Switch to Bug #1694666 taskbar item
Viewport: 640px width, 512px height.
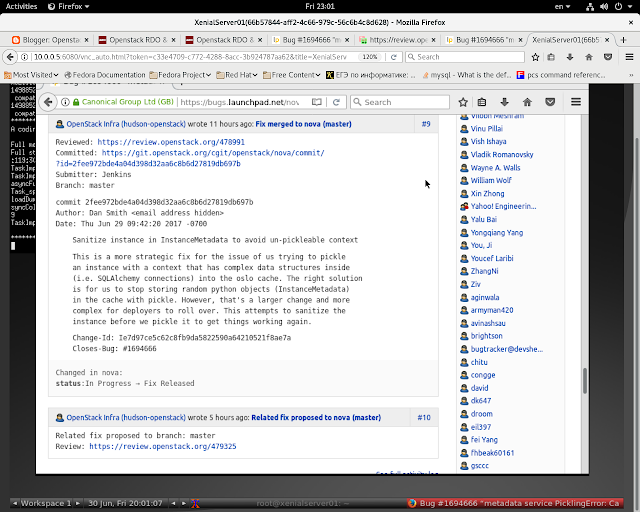514,503
